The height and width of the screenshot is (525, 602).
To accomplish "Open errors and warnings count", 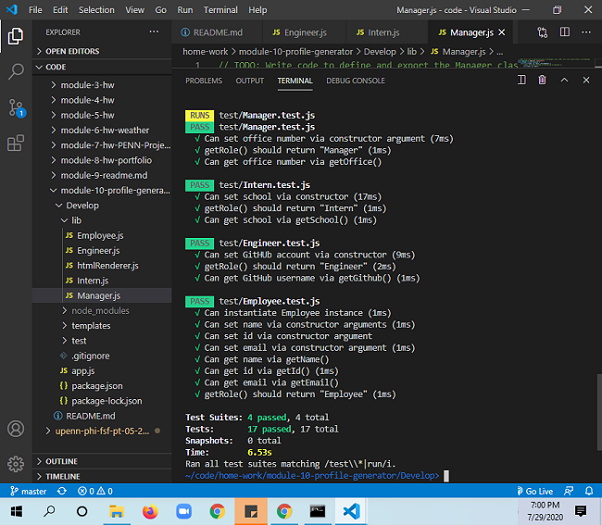I will click(95, 491).
